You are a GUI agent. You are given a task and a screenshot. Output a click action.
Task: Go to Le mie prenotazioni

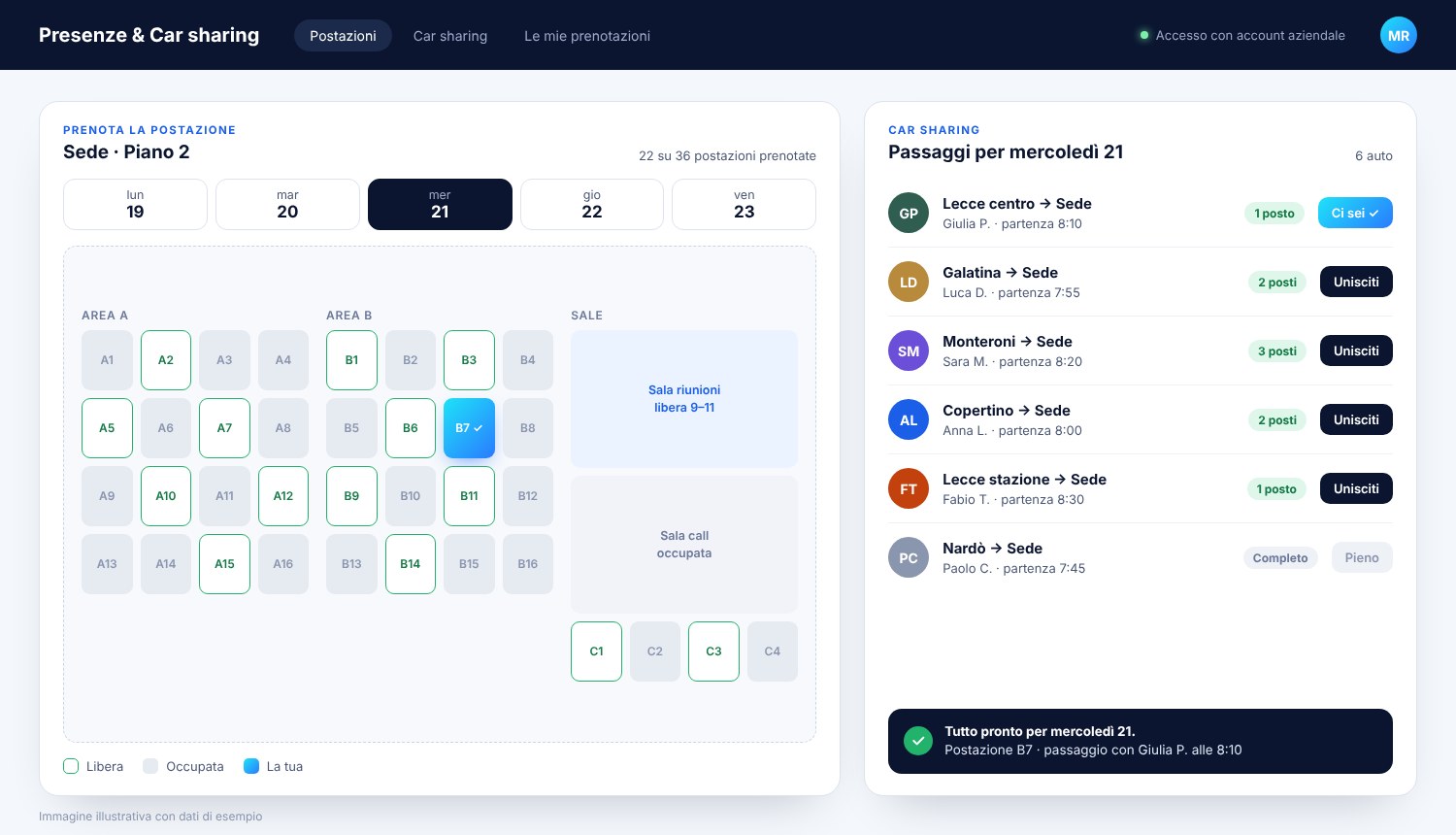pyautogui.click(x=587, y=35)
